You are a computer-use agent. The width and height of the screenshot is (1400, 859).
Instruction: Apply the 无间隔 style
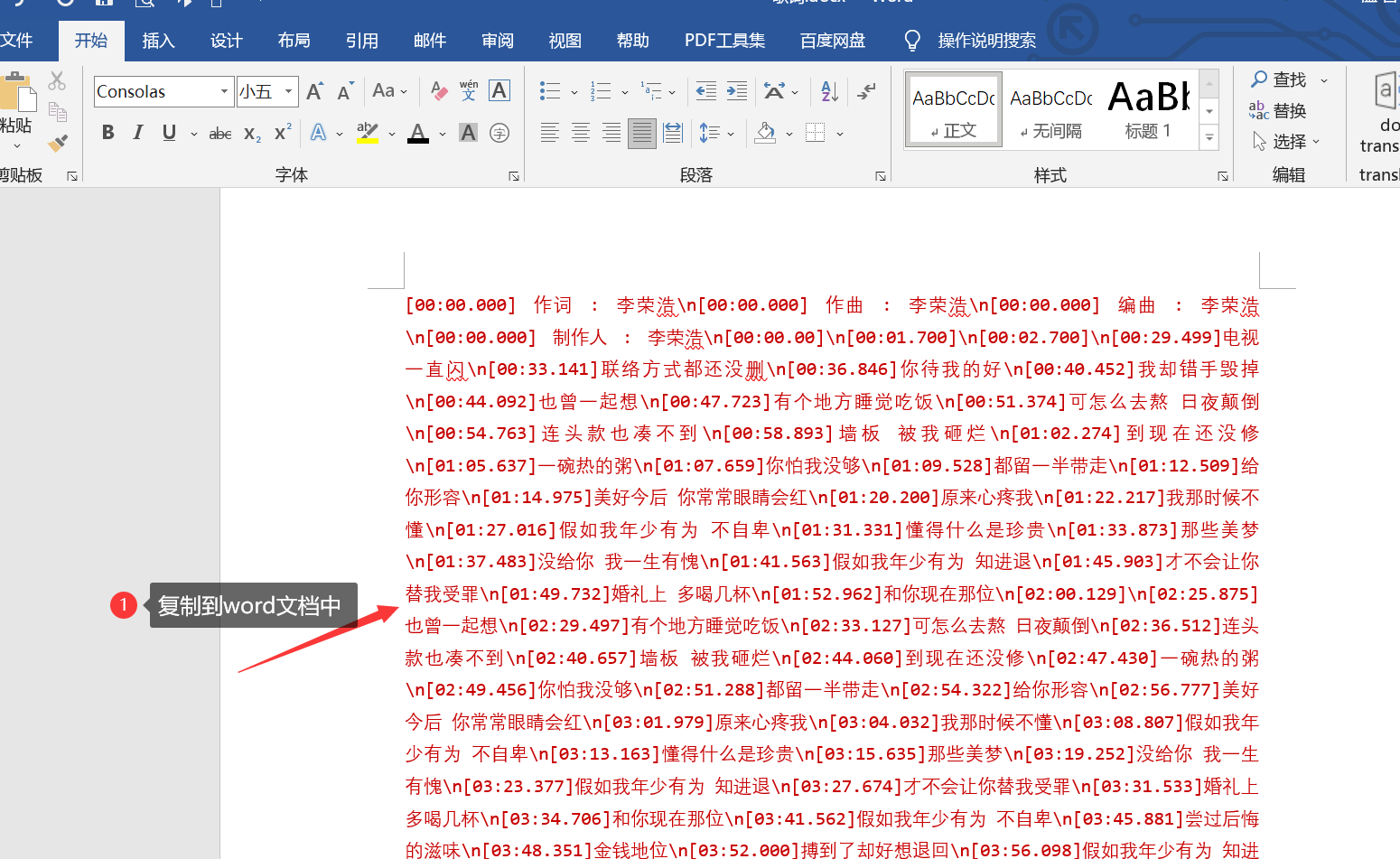pyautogui.click(x=1051, y=110)
